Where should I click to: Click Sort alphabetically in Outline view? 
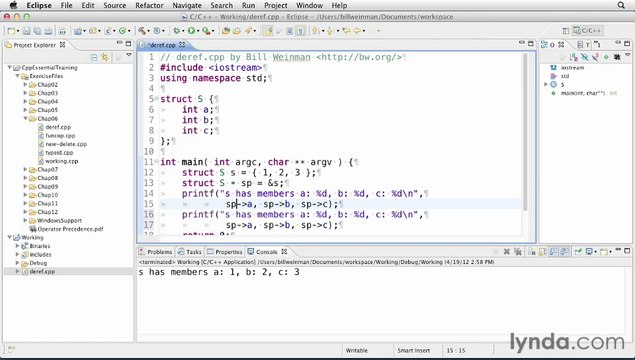pos(574,58)
